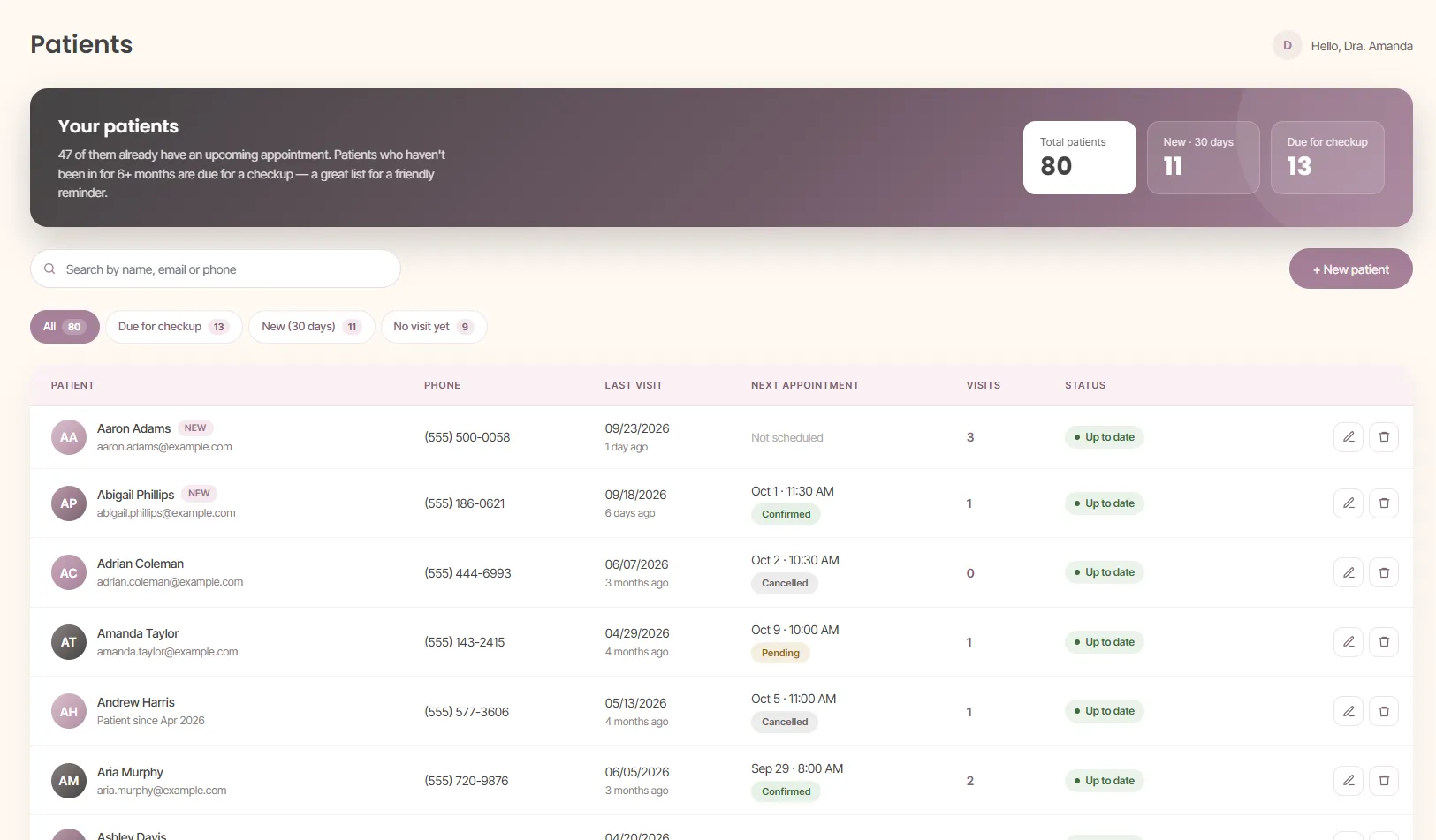Click Up to date status for Amanda Taylor

(1105, 642)
